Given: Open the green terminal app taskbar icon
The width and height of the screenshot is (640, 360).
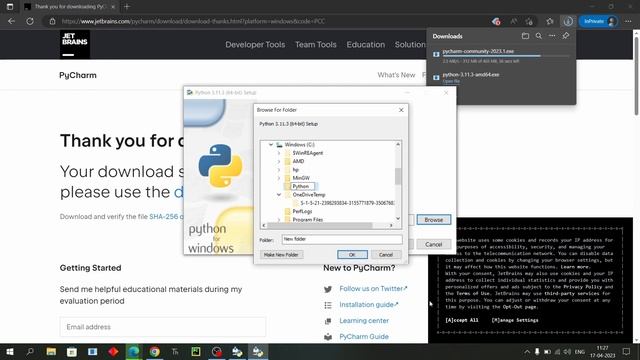Looking at the screenshot, I should (196, 351).
